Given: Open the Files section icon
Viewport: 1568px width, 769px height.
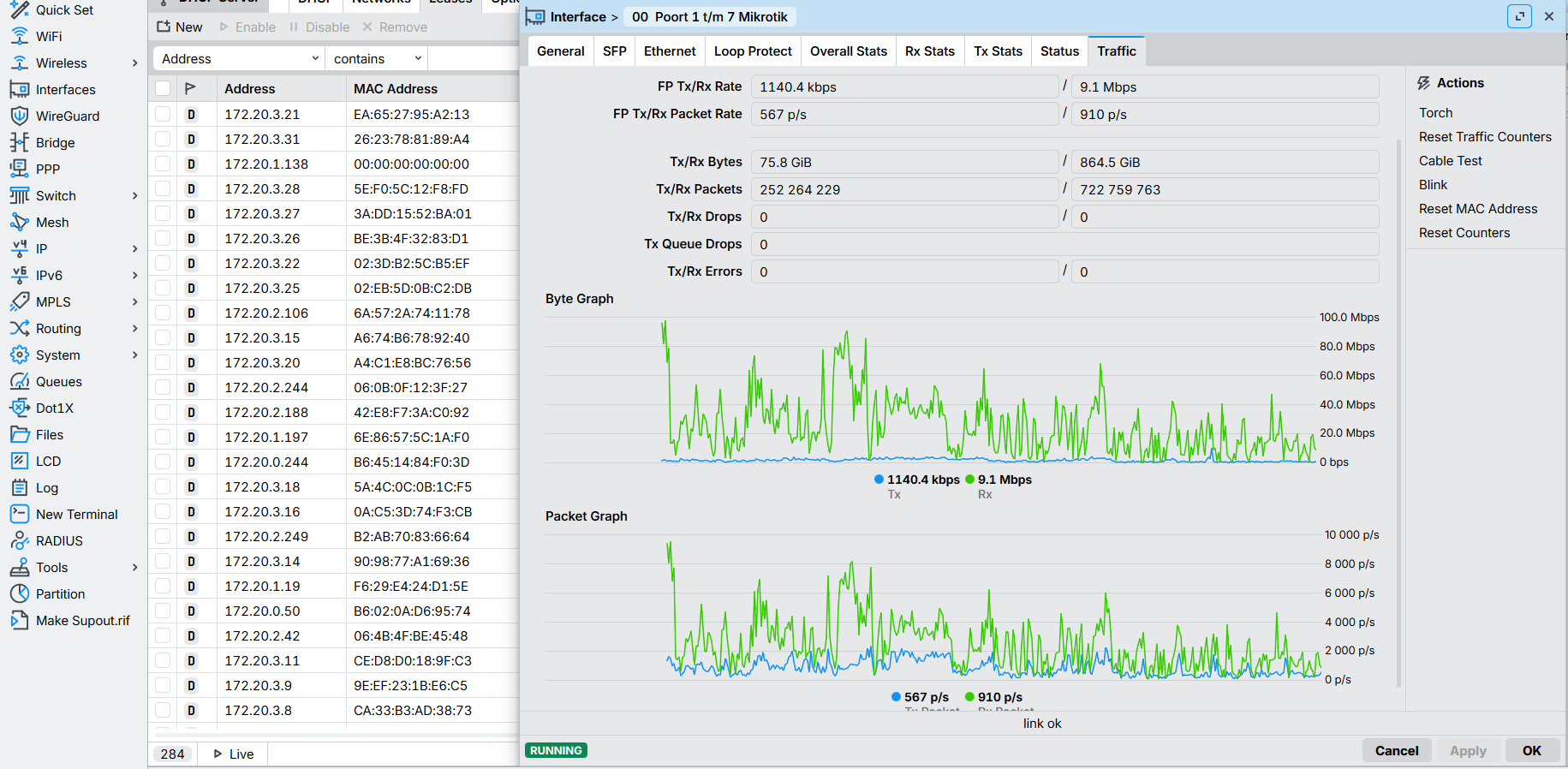Looking at the screenshot, I should click(x=20, y=434).
